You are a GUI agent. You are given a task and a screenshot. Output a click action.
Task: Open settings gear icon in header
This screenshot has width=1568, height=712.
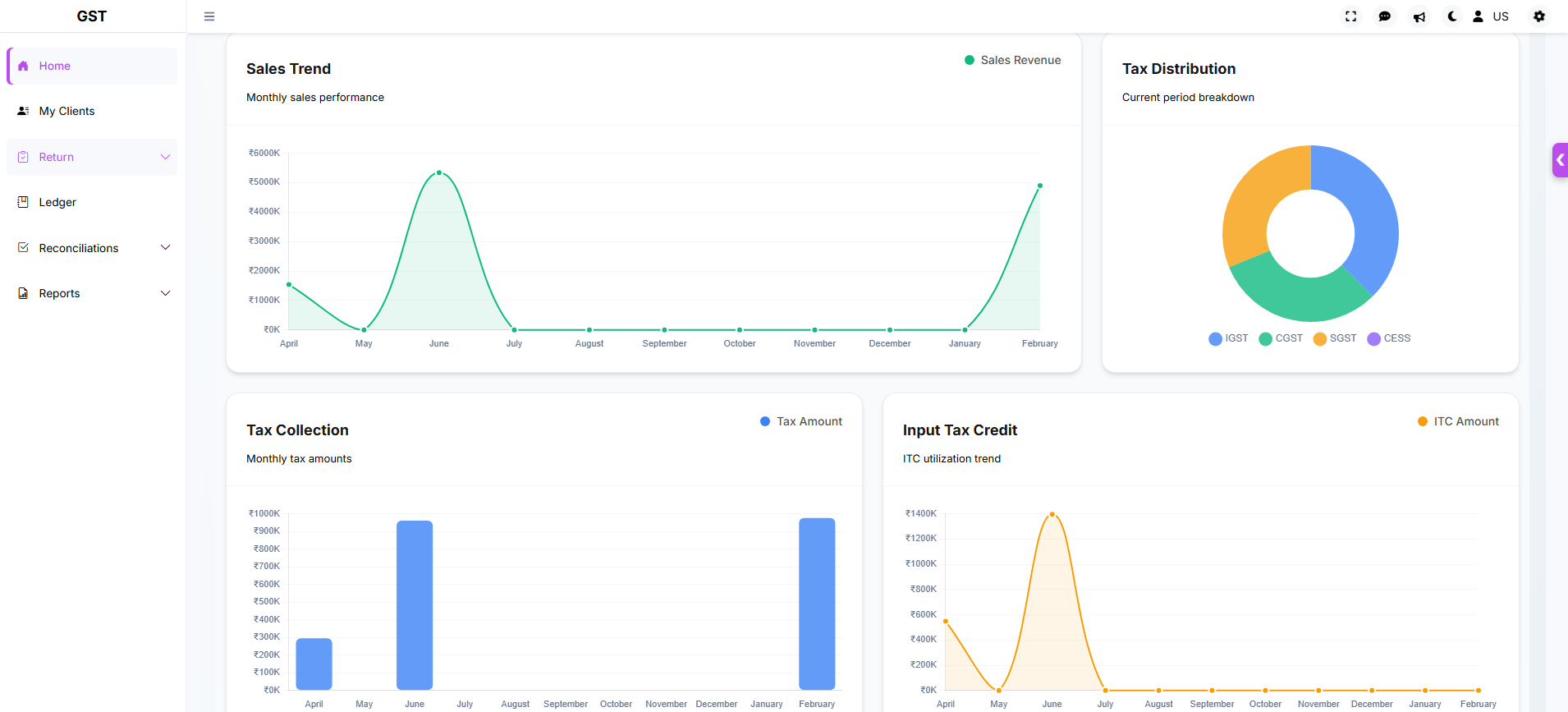[x=1538, y=16]
